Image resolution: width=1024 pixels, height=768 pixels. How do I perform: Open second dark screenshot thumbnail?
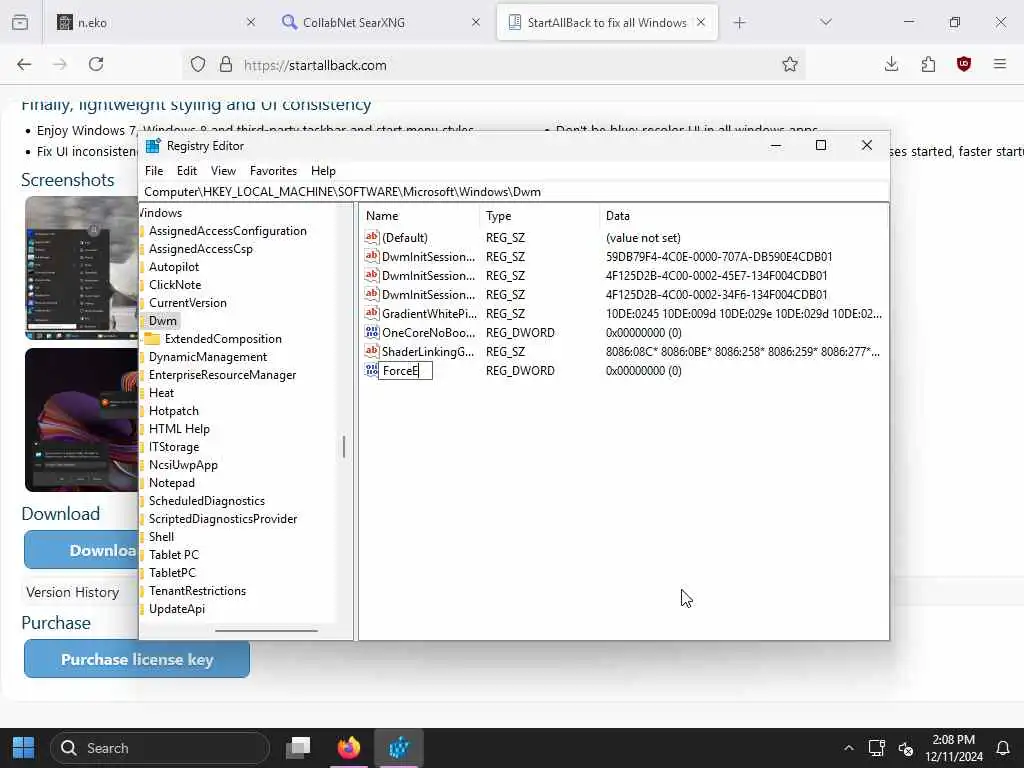click(82, 419)
